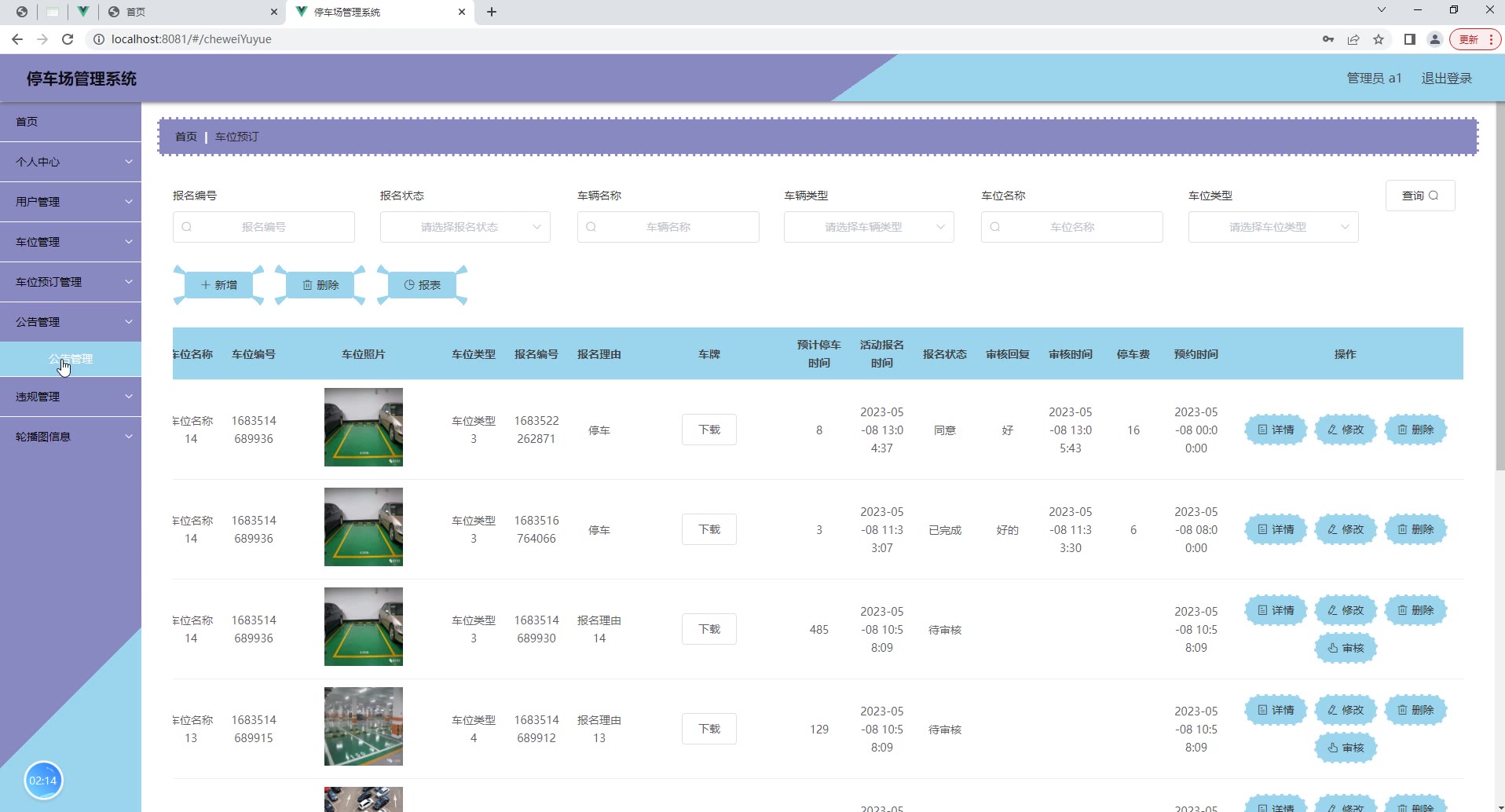Open the browser share icon

[x=1353, y=39]
